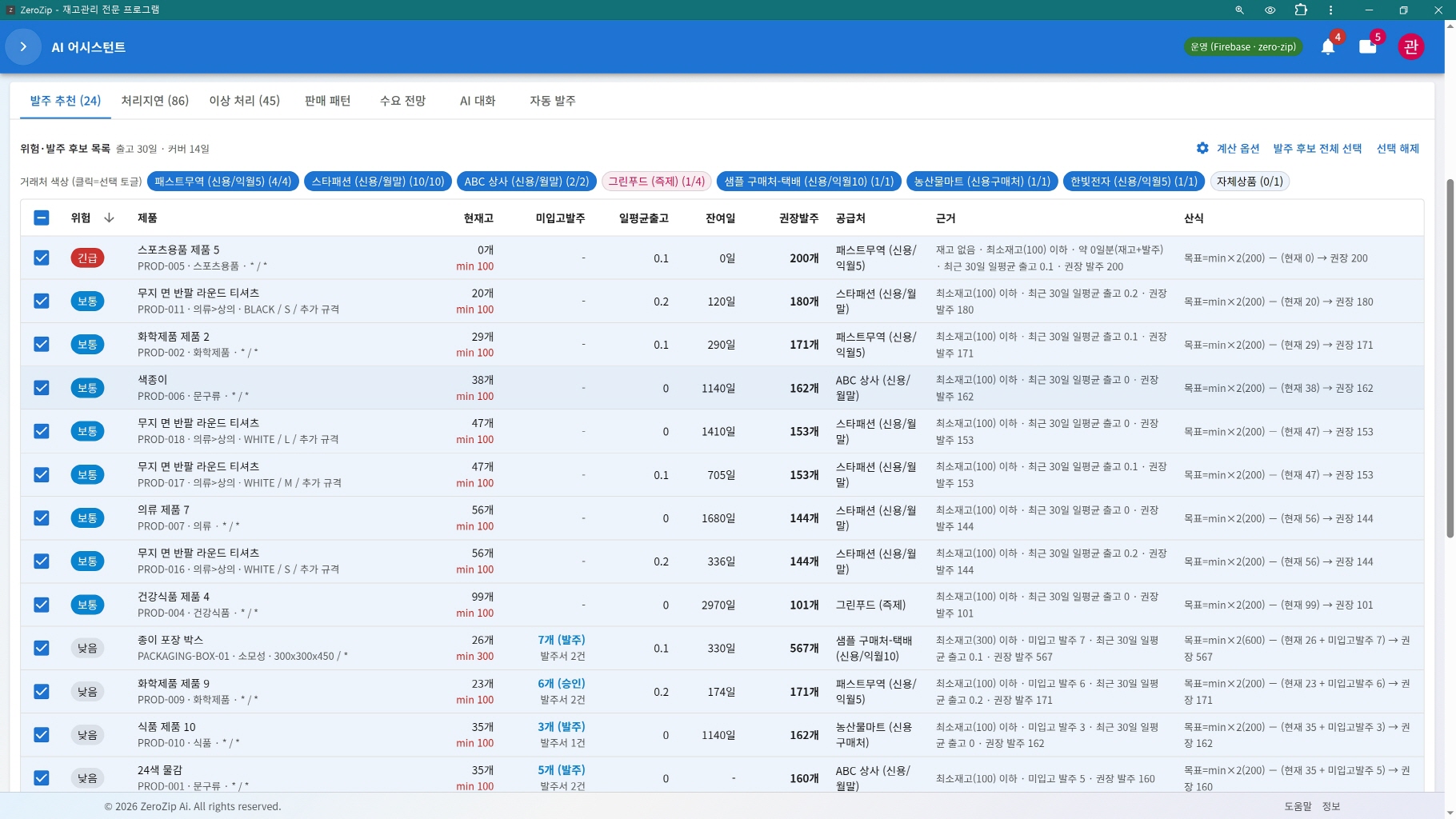Toggle the 자체상품 (0/1) vendor chip
Viewport: 1456px width, 819px height.
point(1250,182)
